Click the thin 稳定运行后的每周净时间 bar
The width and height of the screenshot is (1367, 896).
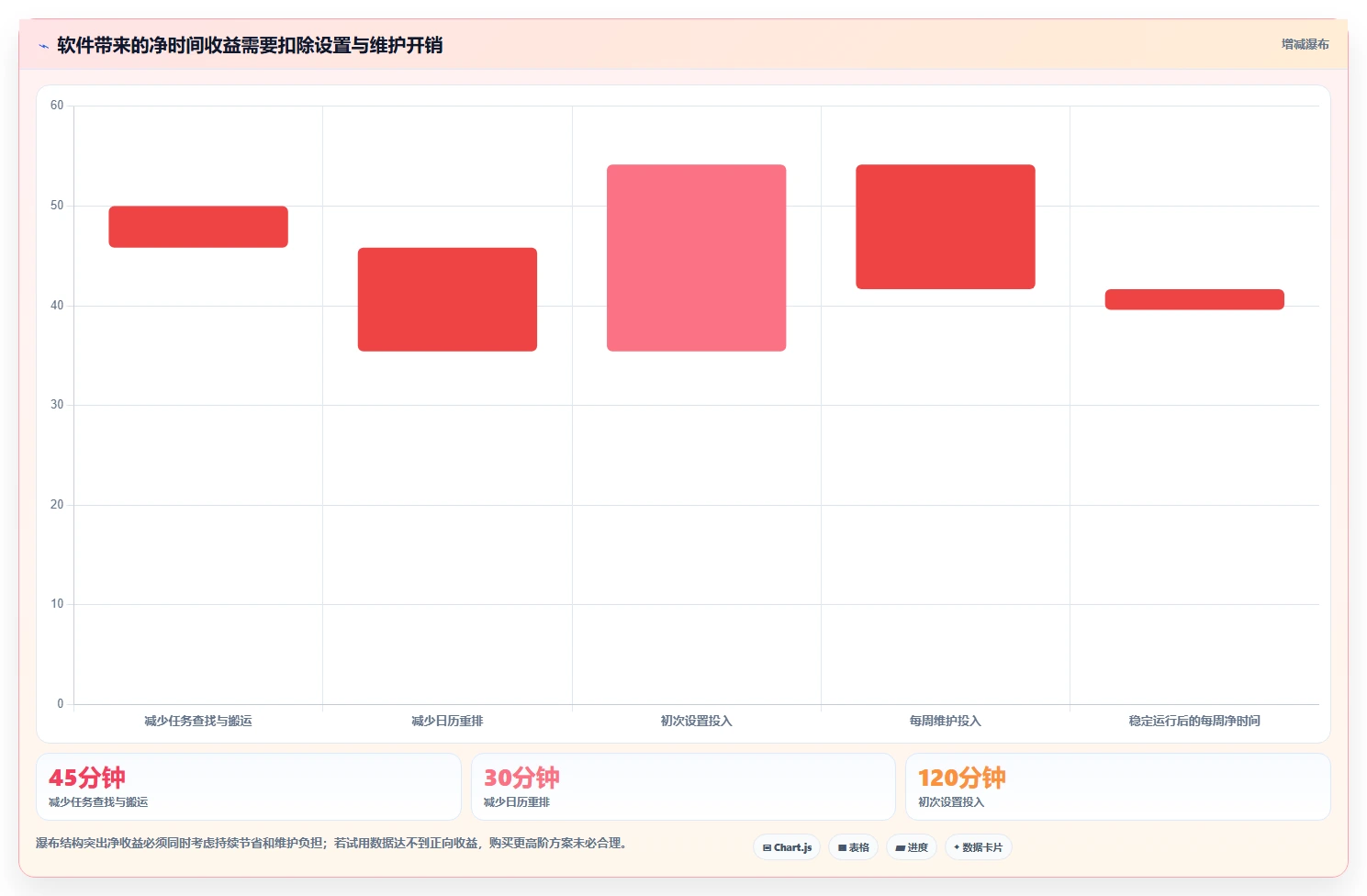coord(1194,299)
